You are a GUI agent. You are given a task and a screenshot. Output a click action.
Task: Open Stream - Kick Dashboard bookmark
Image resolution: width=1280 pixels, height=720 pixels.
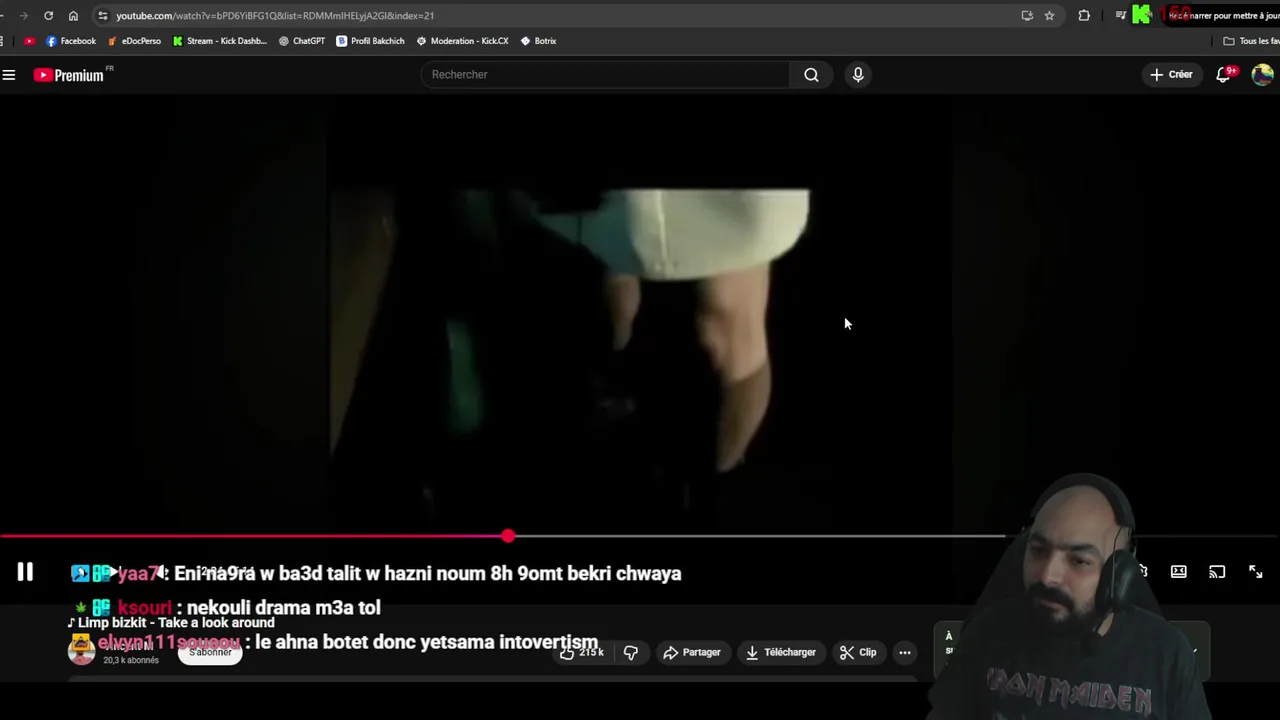(219, 41)
